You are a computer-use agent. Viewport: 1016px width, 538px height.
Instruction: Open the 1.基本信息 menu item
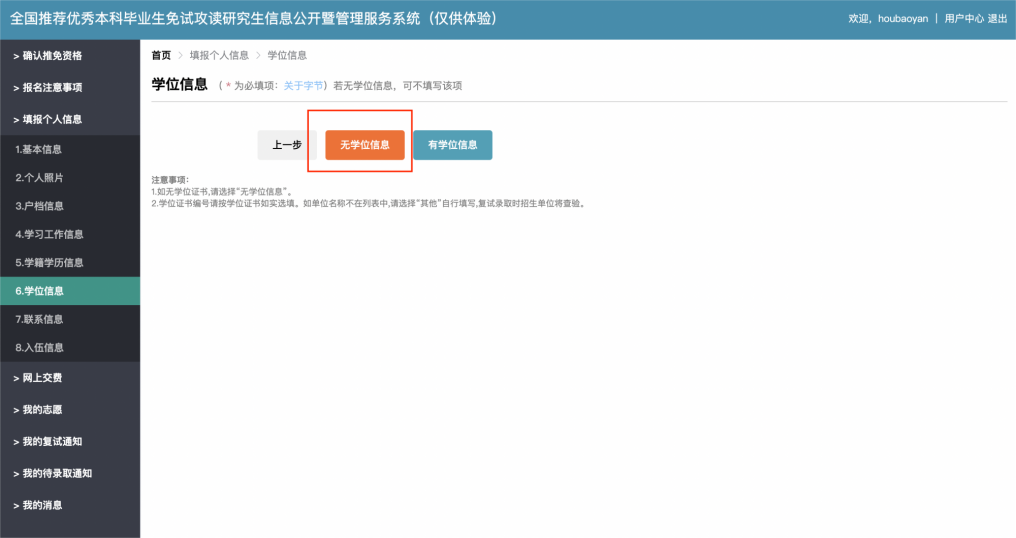click(x=69, y=149)
